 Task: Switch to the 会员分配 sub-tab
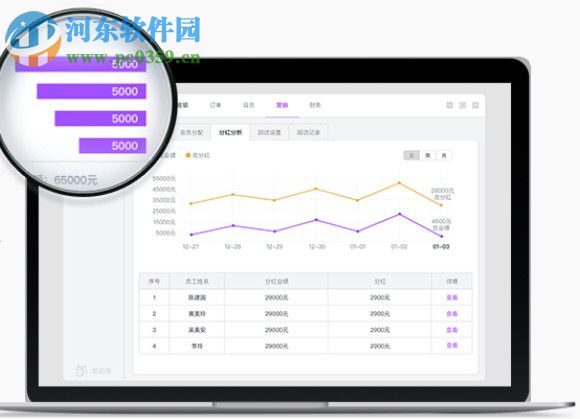[191, 132]
